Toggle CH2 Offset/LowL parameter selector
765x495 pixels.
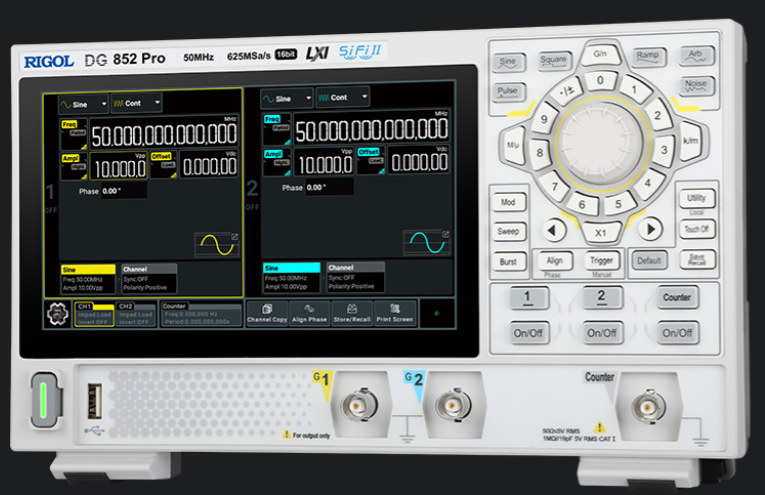pyautogui.click(x=370, y=160)
